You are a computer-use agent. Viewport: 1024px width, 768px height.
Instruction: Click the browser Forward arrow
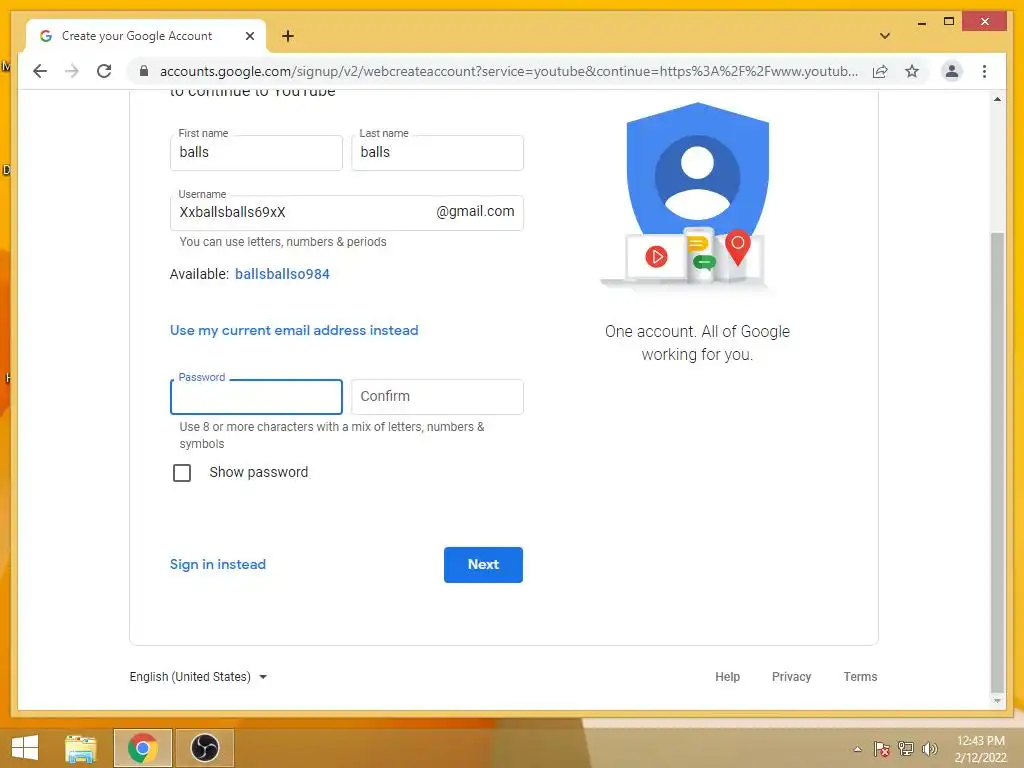click(72, 71)
